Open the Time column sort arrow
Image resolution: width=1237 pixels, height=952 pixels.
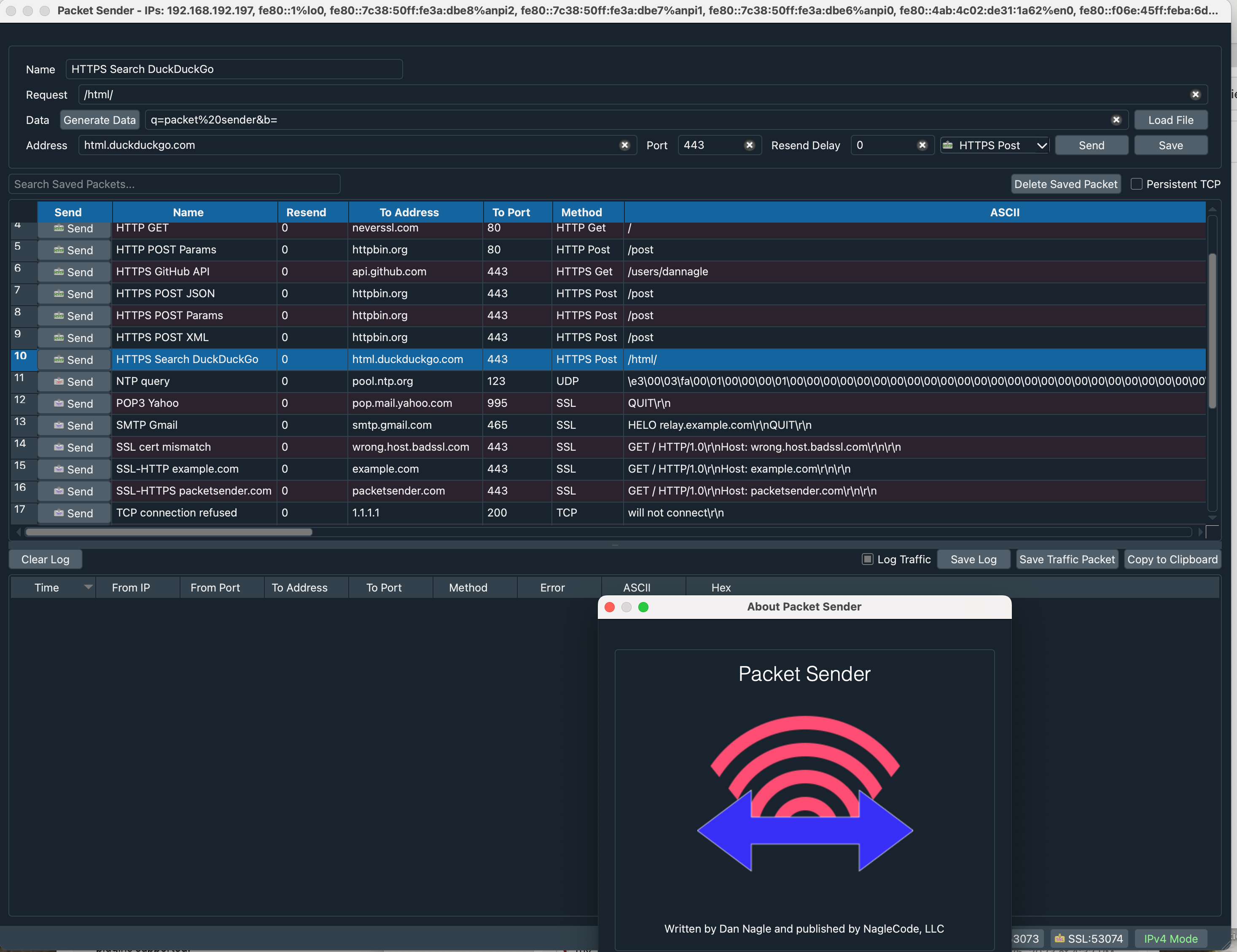[x=88, y=587]
